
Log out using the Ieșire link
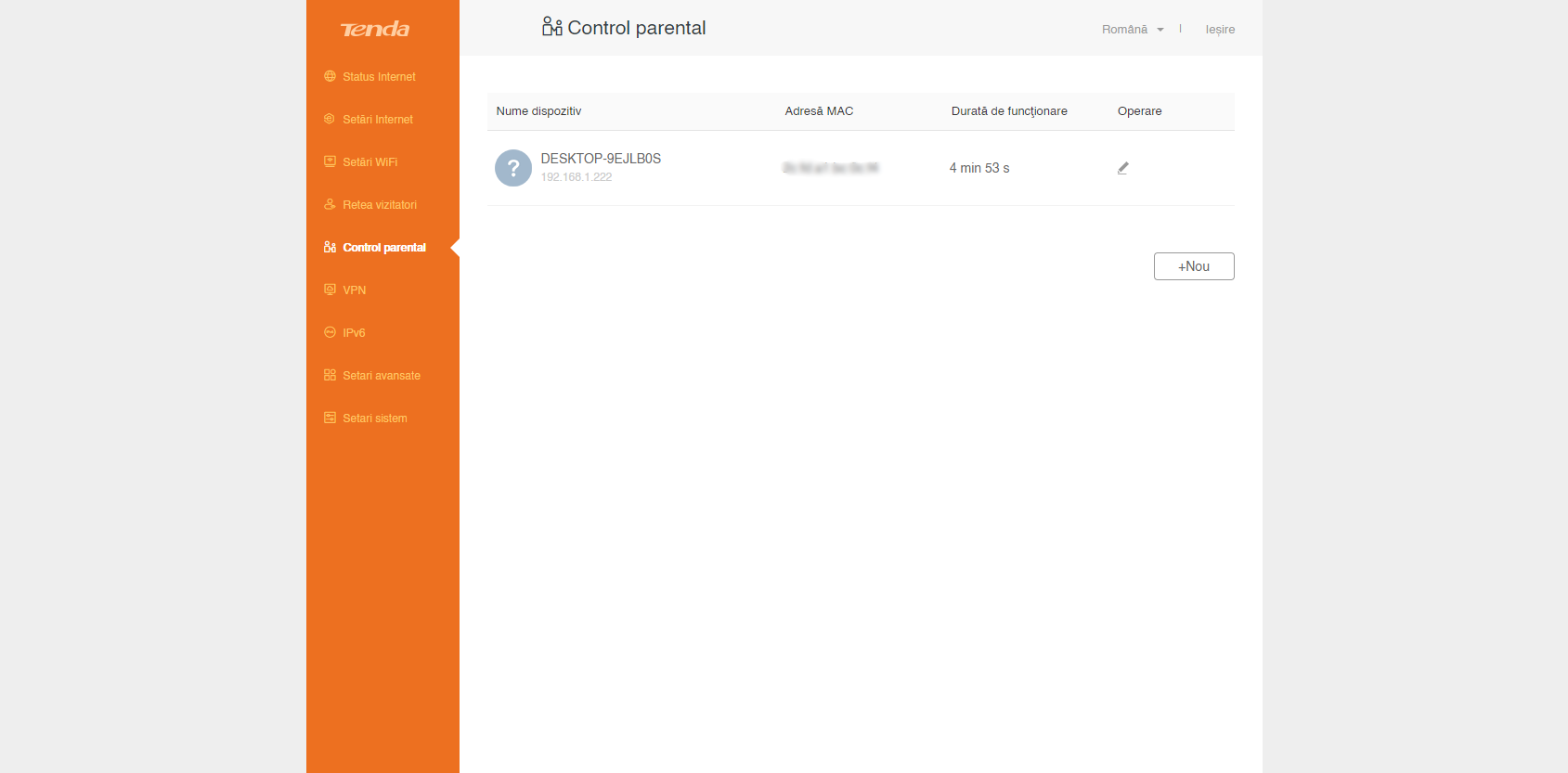coord(1220,30)
